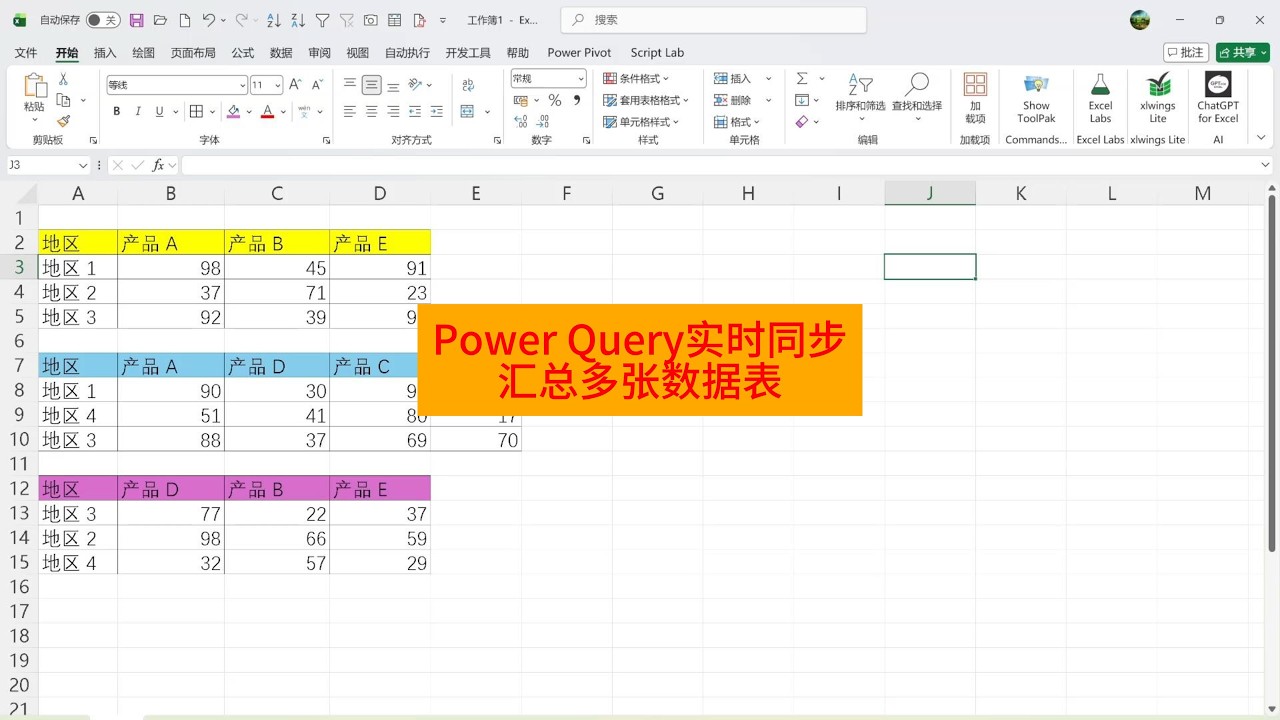The width and height of the screenshot is (1280, 720).
Task: Center text horizontally
Action: [x=372, y=111]
